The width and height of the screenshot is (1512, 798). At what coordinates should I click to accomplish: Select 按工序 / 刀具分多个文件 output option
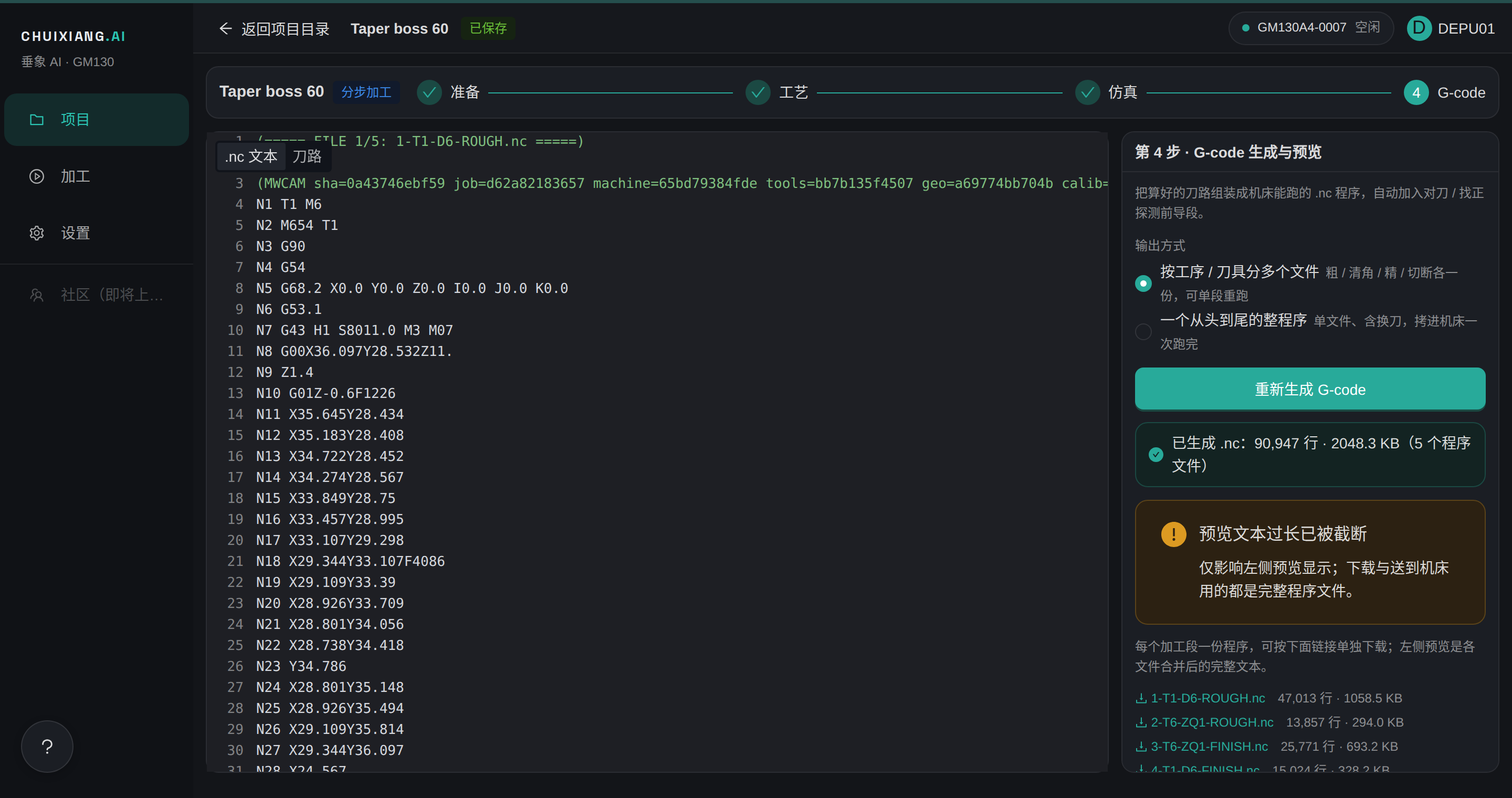[x=1143, y=283]
